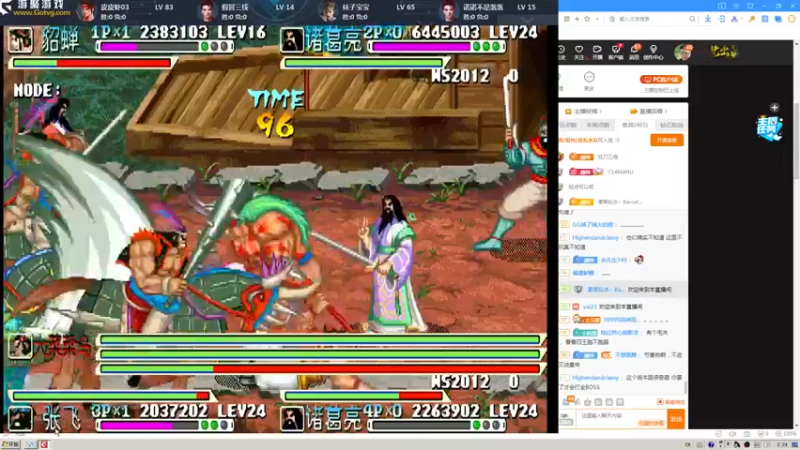This screenshot has width=800, height=450.
Task: Click username C14MANU in VIP list
Action: 620,172
